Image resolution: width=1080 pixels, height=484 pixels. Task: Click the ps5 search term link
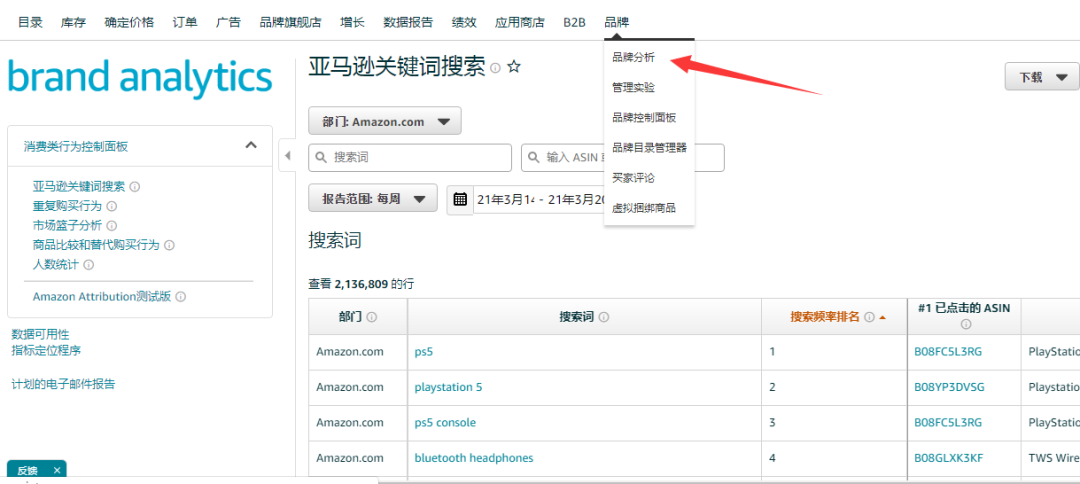[x=424, y=352]
